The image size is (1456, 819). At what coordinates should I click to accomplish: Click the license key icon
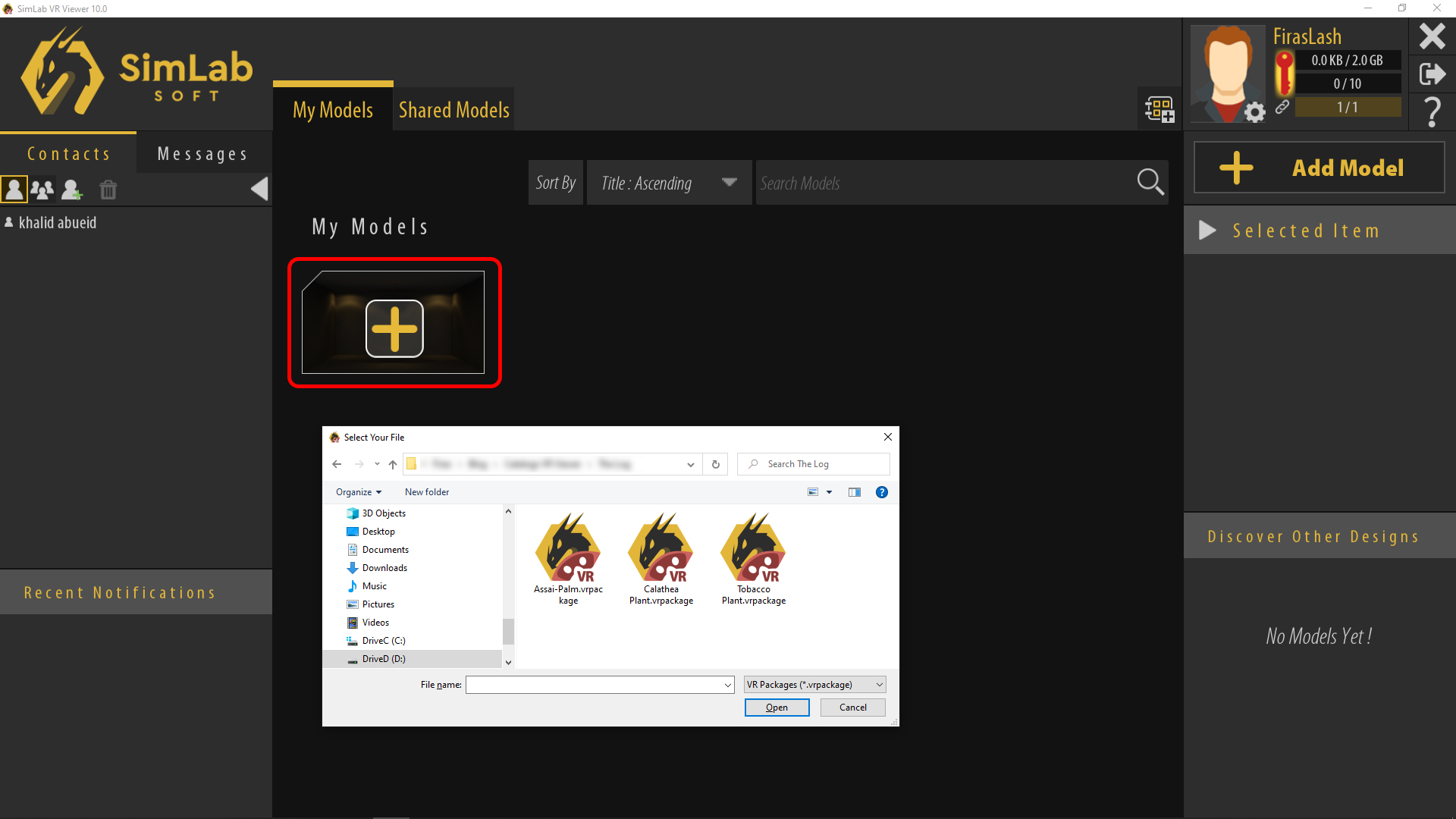tap(1284, 68)
